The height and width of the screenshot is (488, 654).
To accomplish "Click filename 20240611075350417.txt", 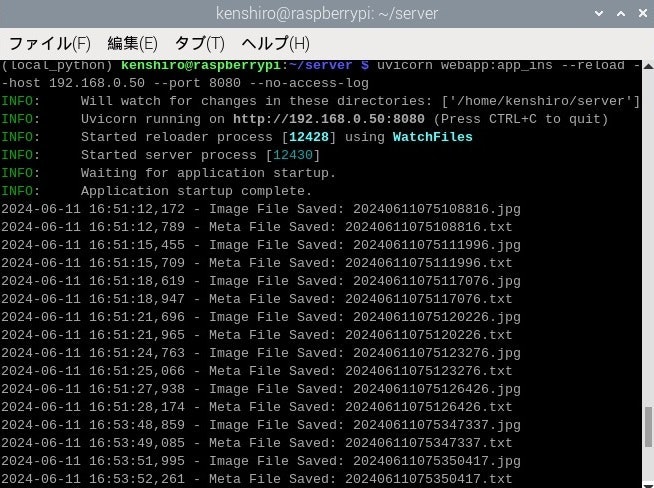I will [428, 479].
